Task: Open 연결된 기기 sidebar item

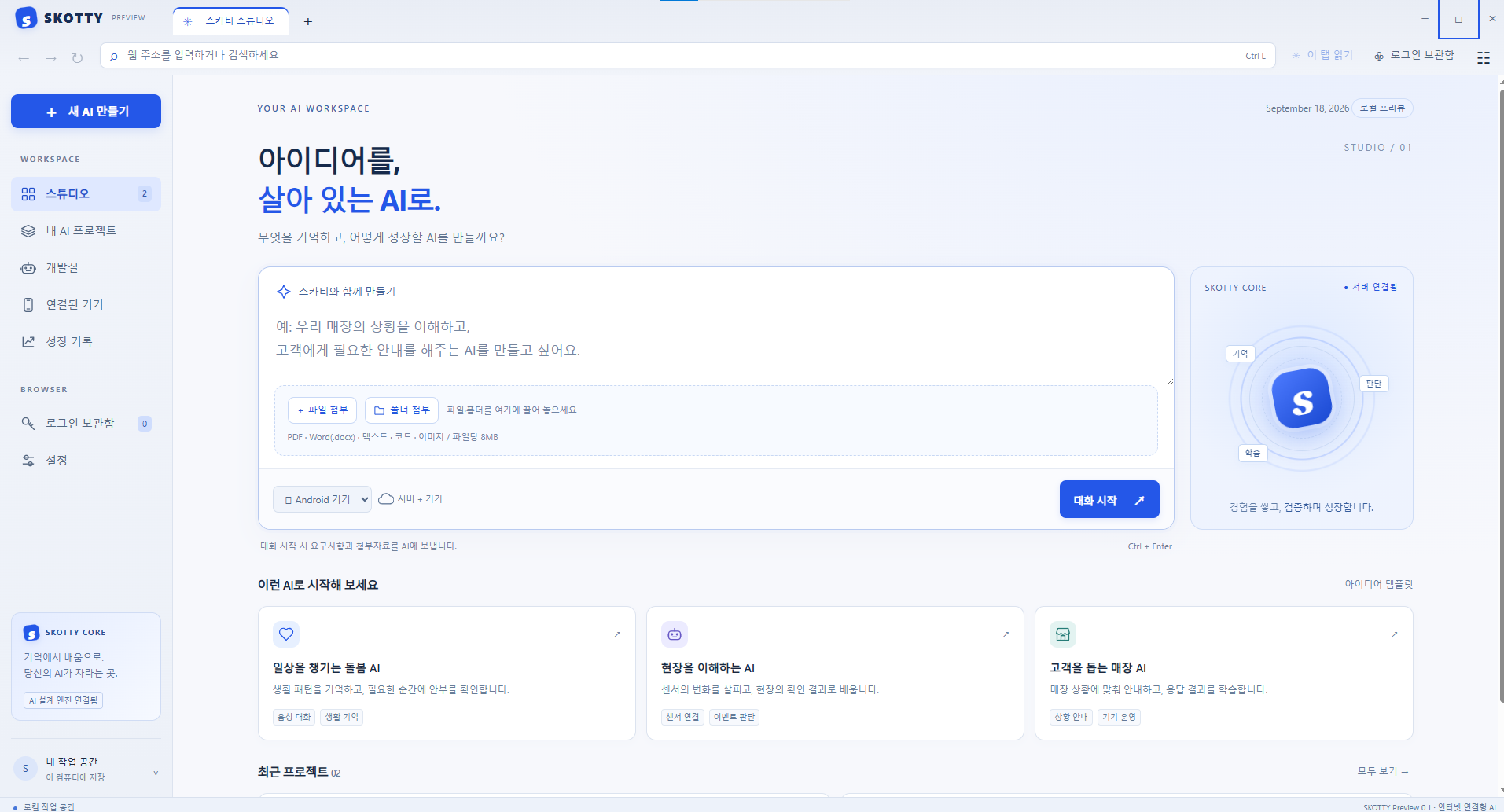Action: tap(86, 305)
